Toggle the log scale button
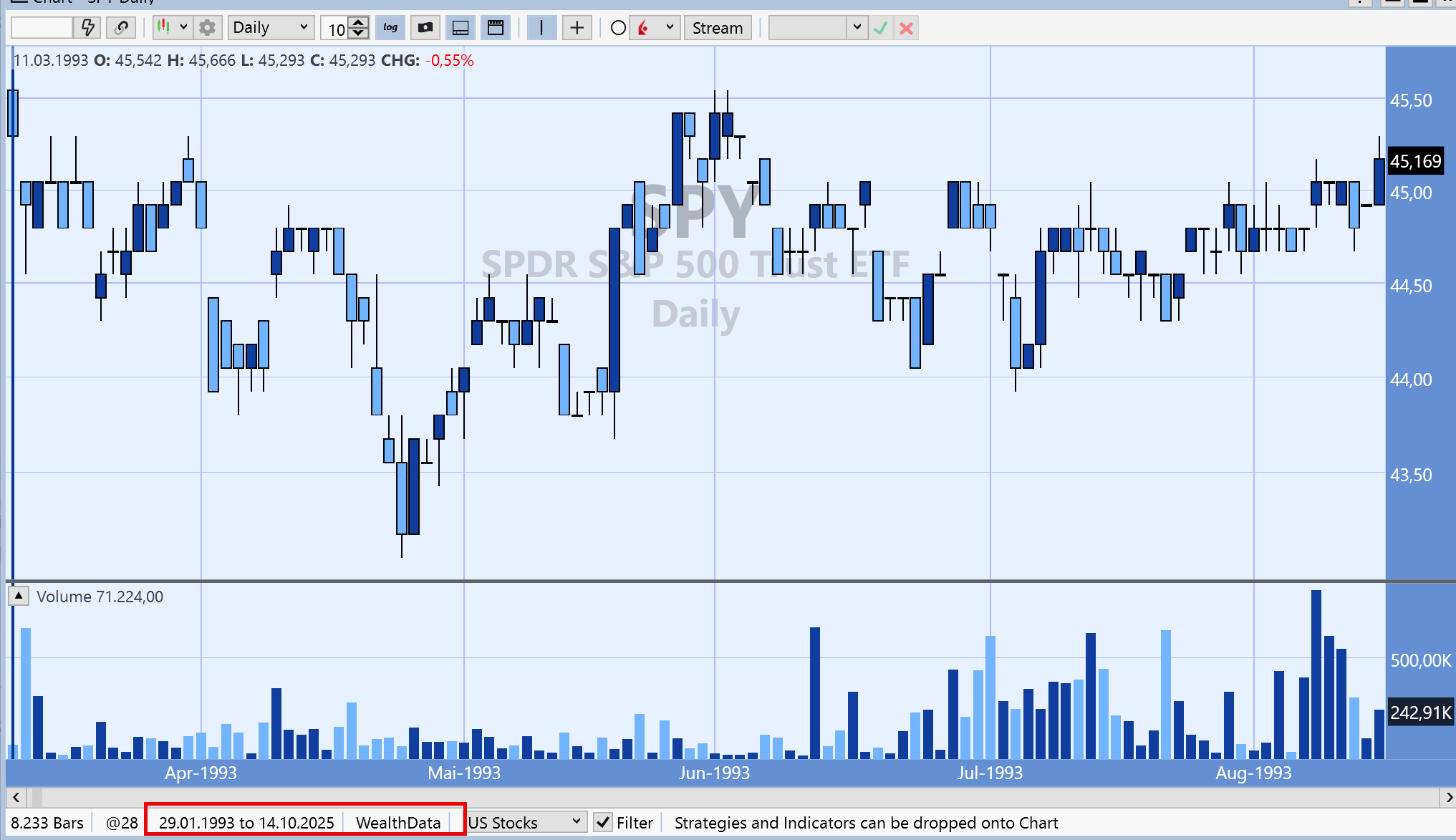The height and width of the screenshot is (840, 1456). coord(390,28)
